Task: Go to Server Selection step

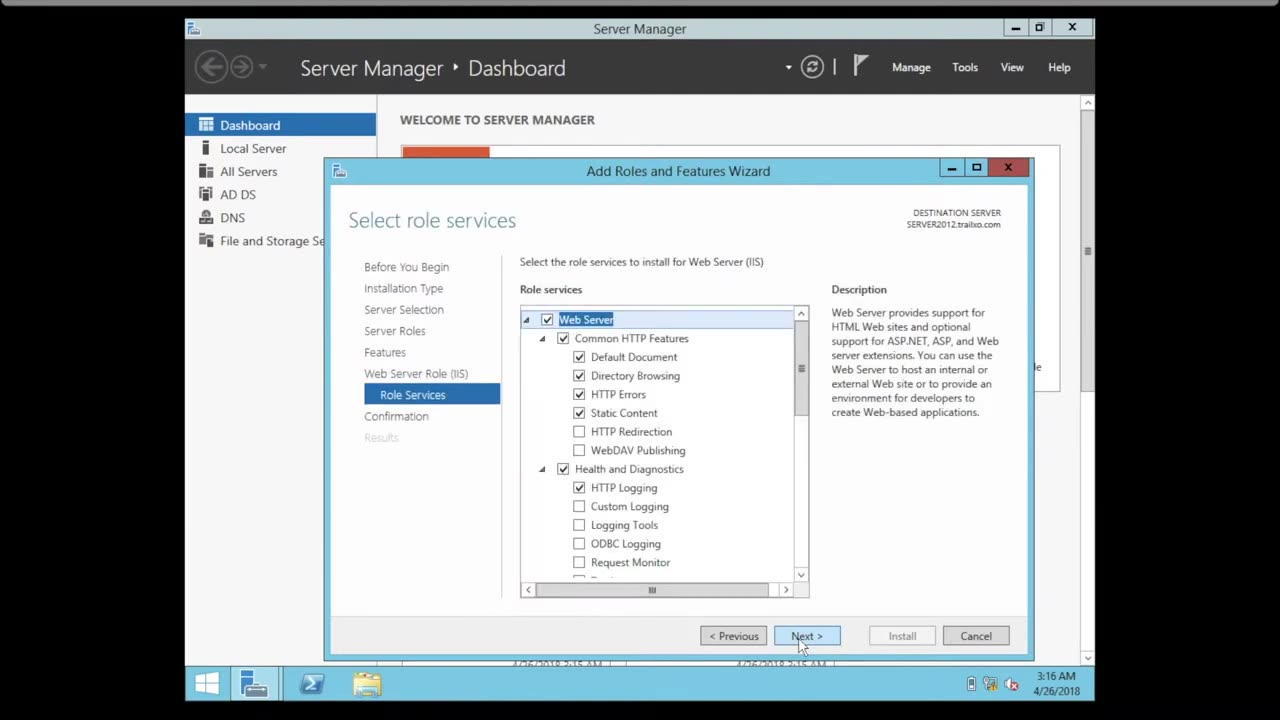Action: [x=404, y=309]
